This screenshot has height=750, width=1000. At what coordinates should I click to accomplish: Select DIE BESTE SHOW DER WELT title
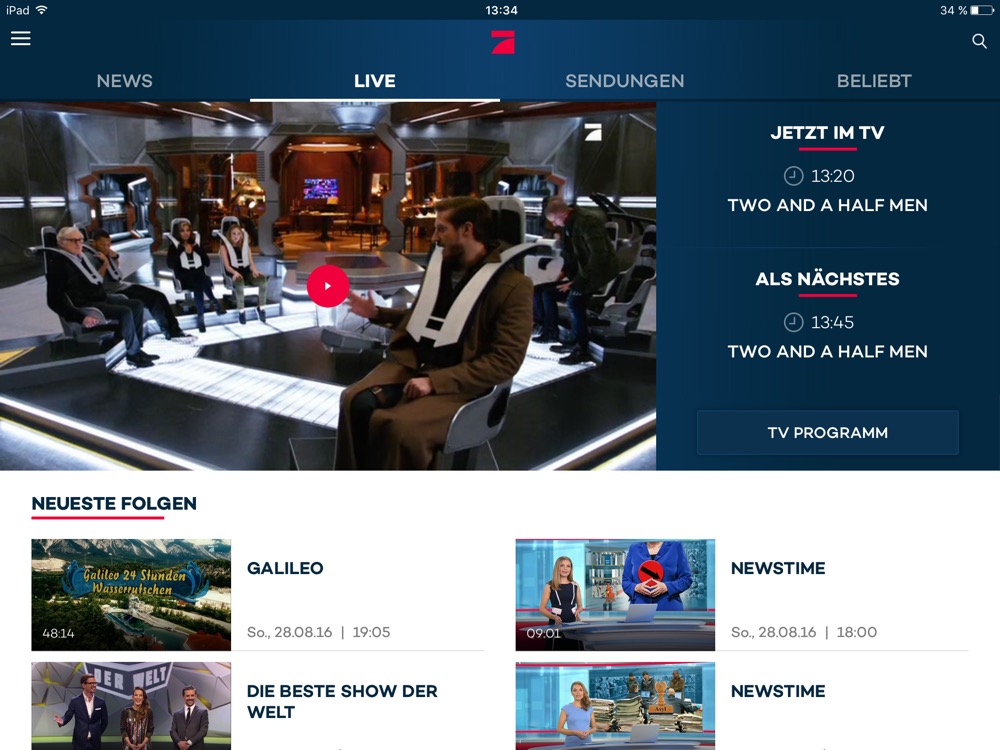pyautogui.click(x=342, y=702)
